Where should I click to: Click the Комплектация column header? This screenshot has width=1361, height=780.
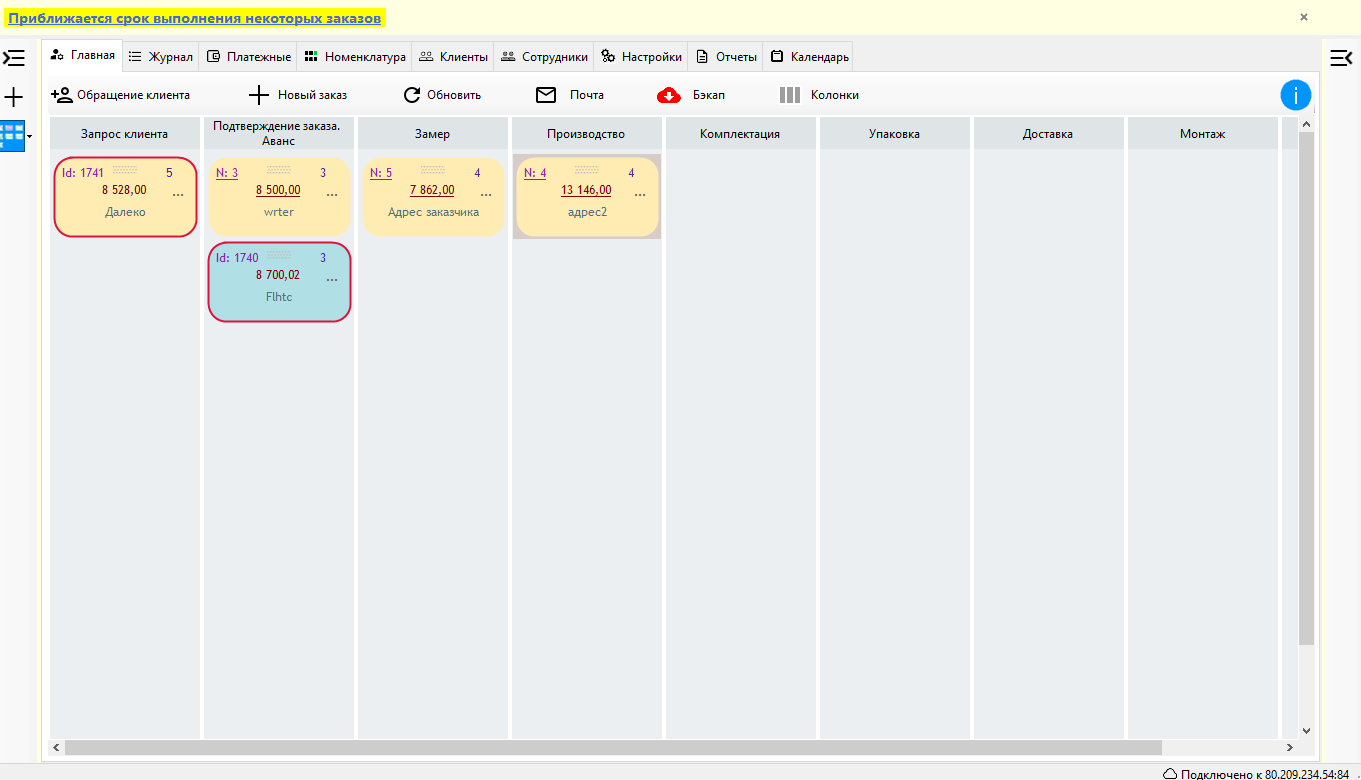[x=741, y=134]
